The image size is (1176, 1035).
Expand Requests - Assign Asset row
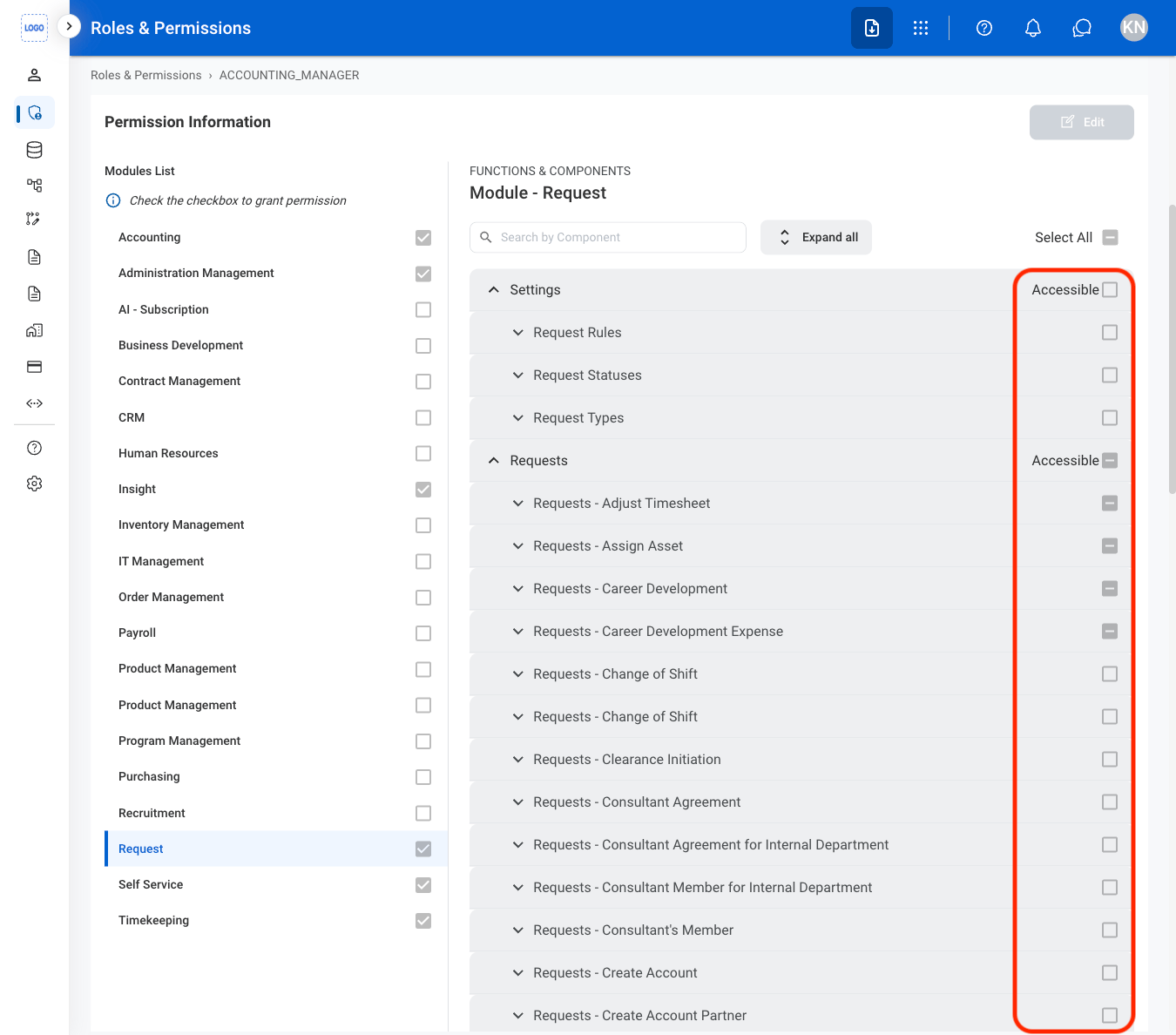pos(518,546)
